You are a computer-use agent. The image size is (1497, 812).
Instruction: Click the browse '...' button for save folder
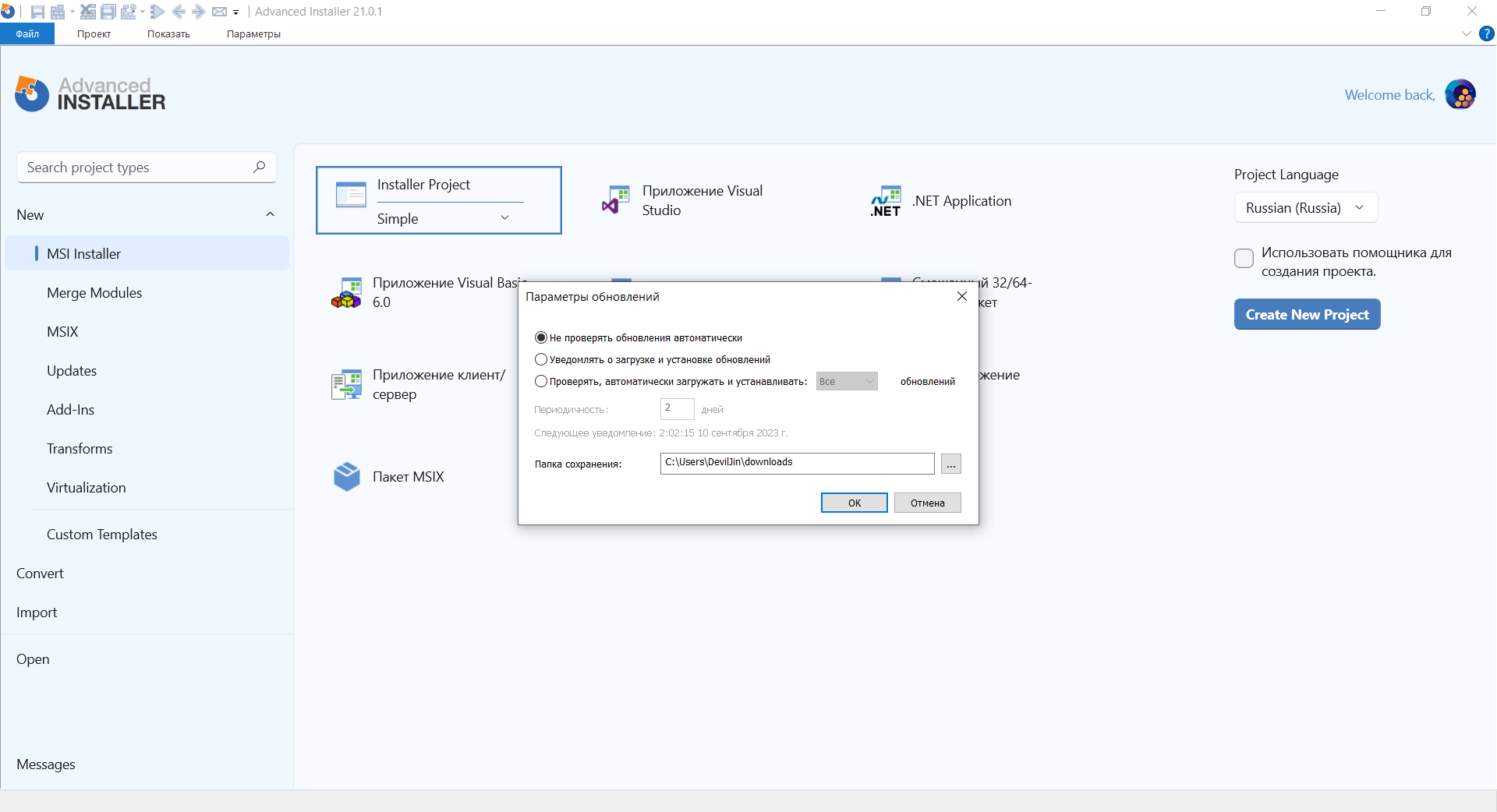(x=950, y=464)
